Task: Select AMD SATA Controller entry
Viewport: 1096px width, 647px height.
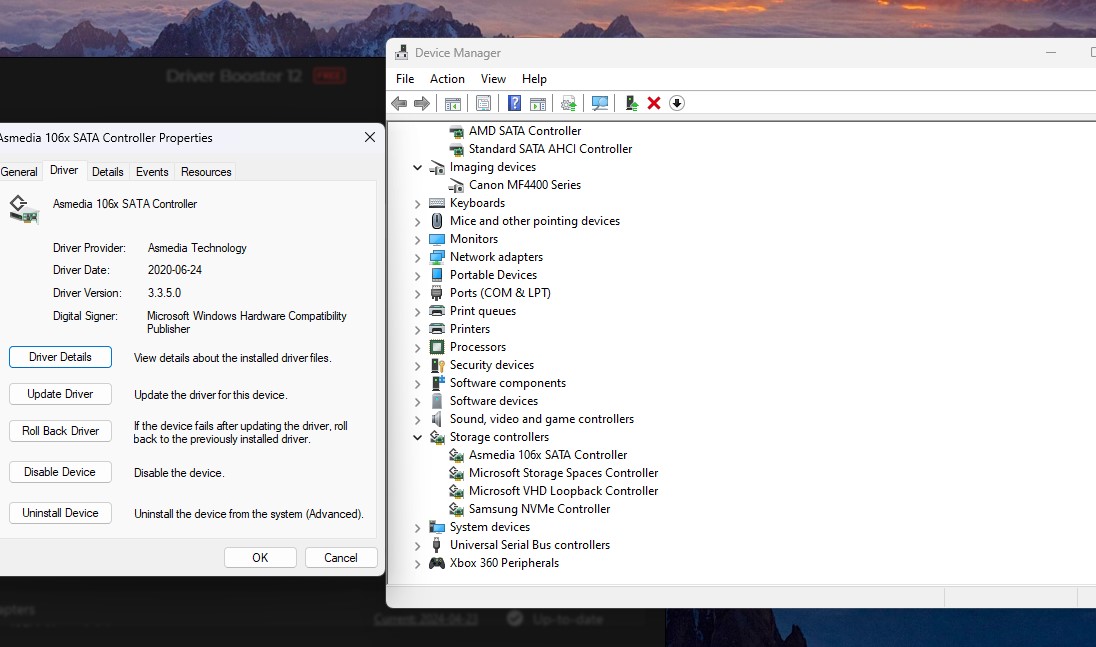Action: (525, 131)
